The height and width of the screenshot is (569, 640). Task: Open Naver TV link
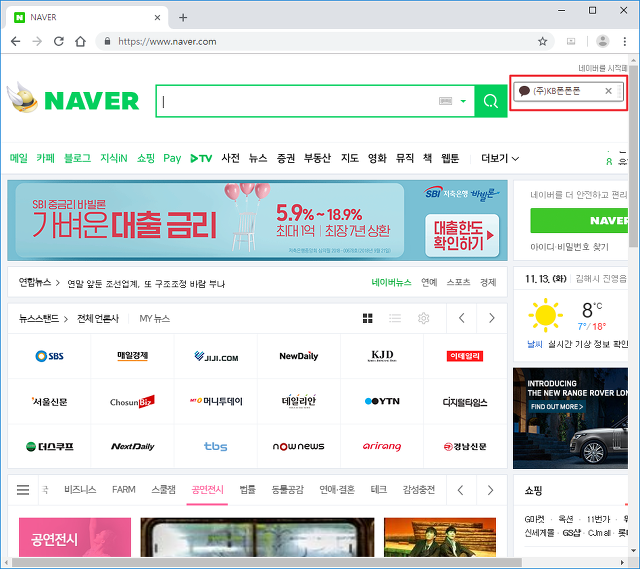pos(201,158)
